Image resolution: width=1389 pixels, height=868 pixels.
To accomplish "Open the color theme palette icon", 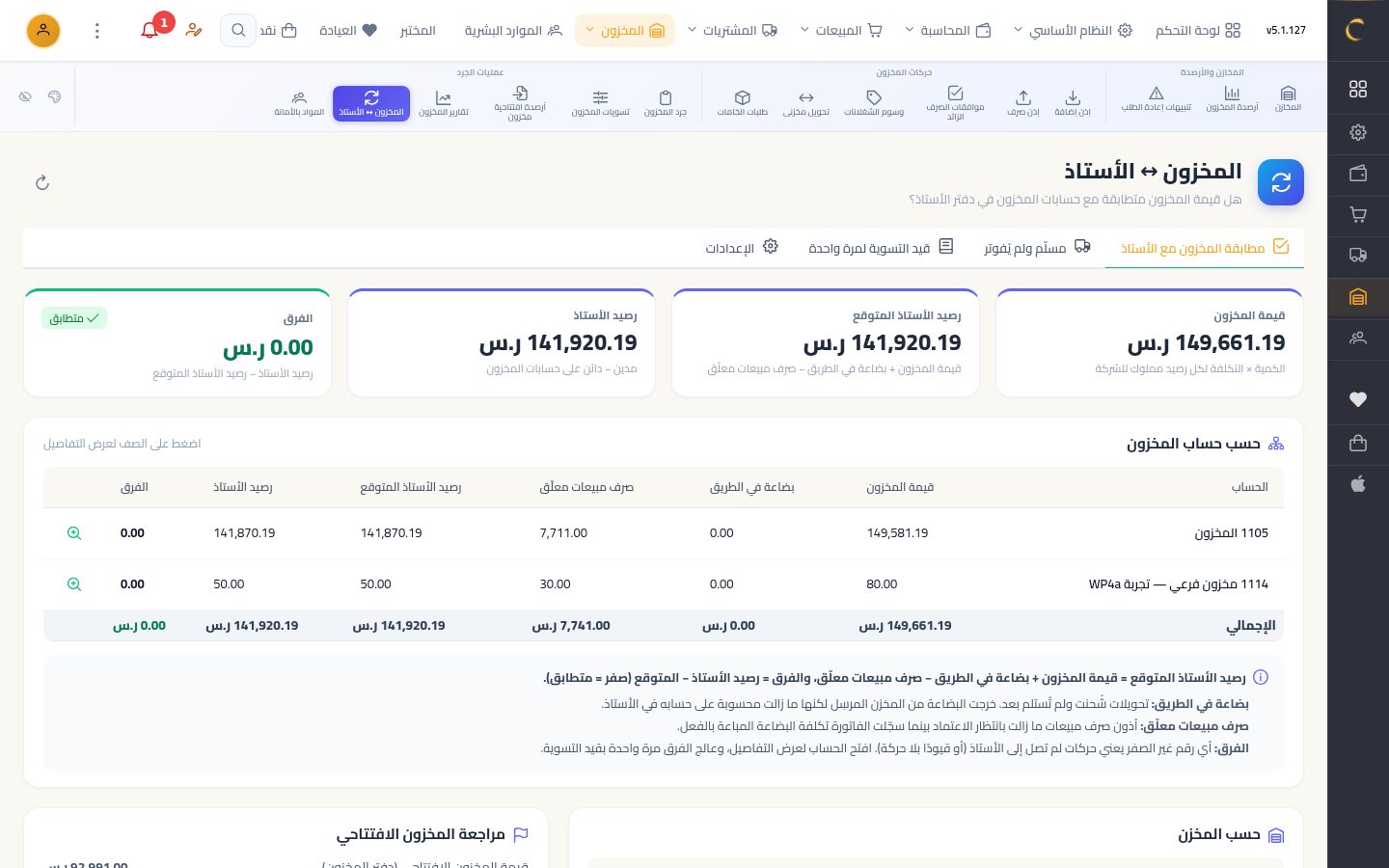I will coord(55,96).
